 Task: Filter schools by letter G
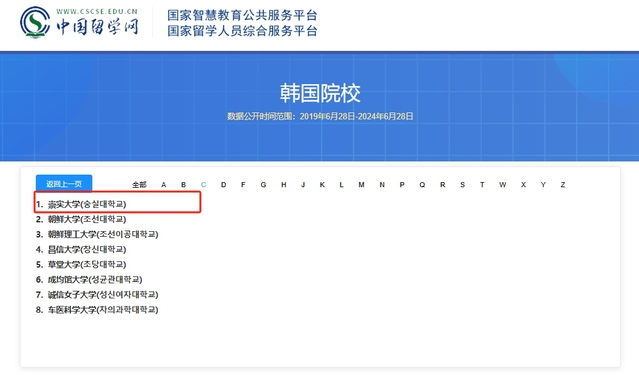coord(263,185)
